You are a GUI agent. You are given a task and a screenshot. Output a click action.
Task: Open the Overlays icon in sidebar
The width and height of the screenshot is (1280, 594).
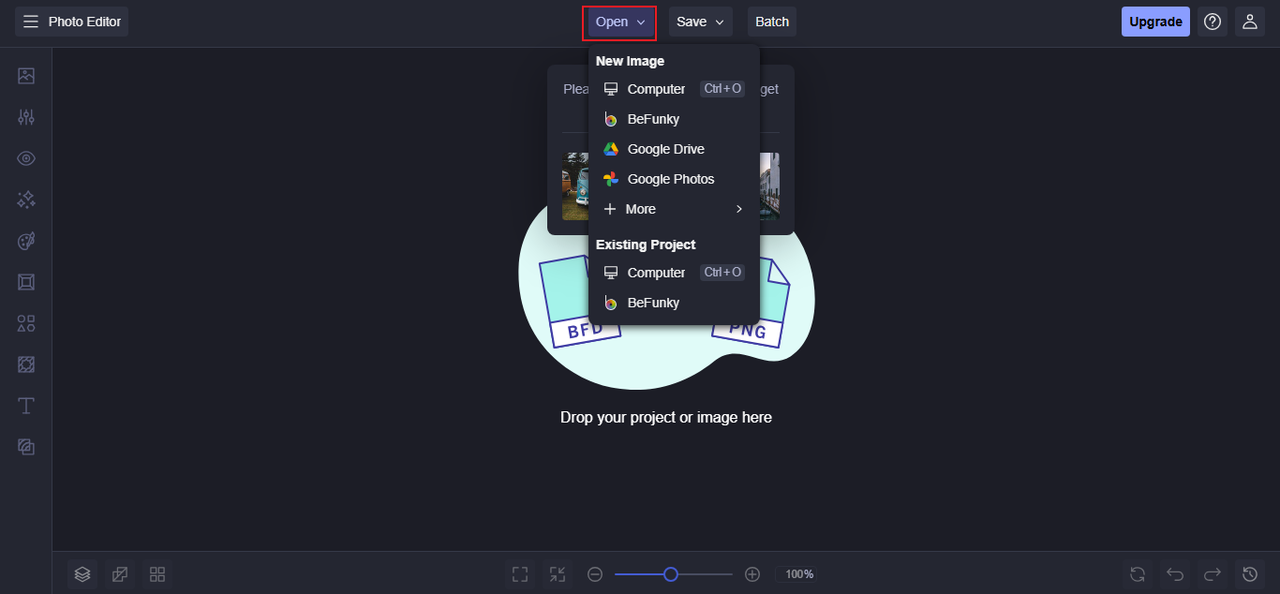coord(26,364)
